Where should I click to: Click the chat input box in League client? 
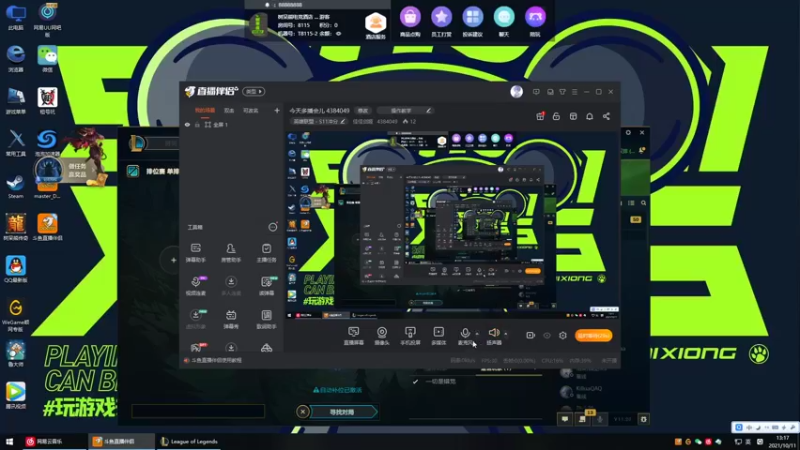coord(198,411)
